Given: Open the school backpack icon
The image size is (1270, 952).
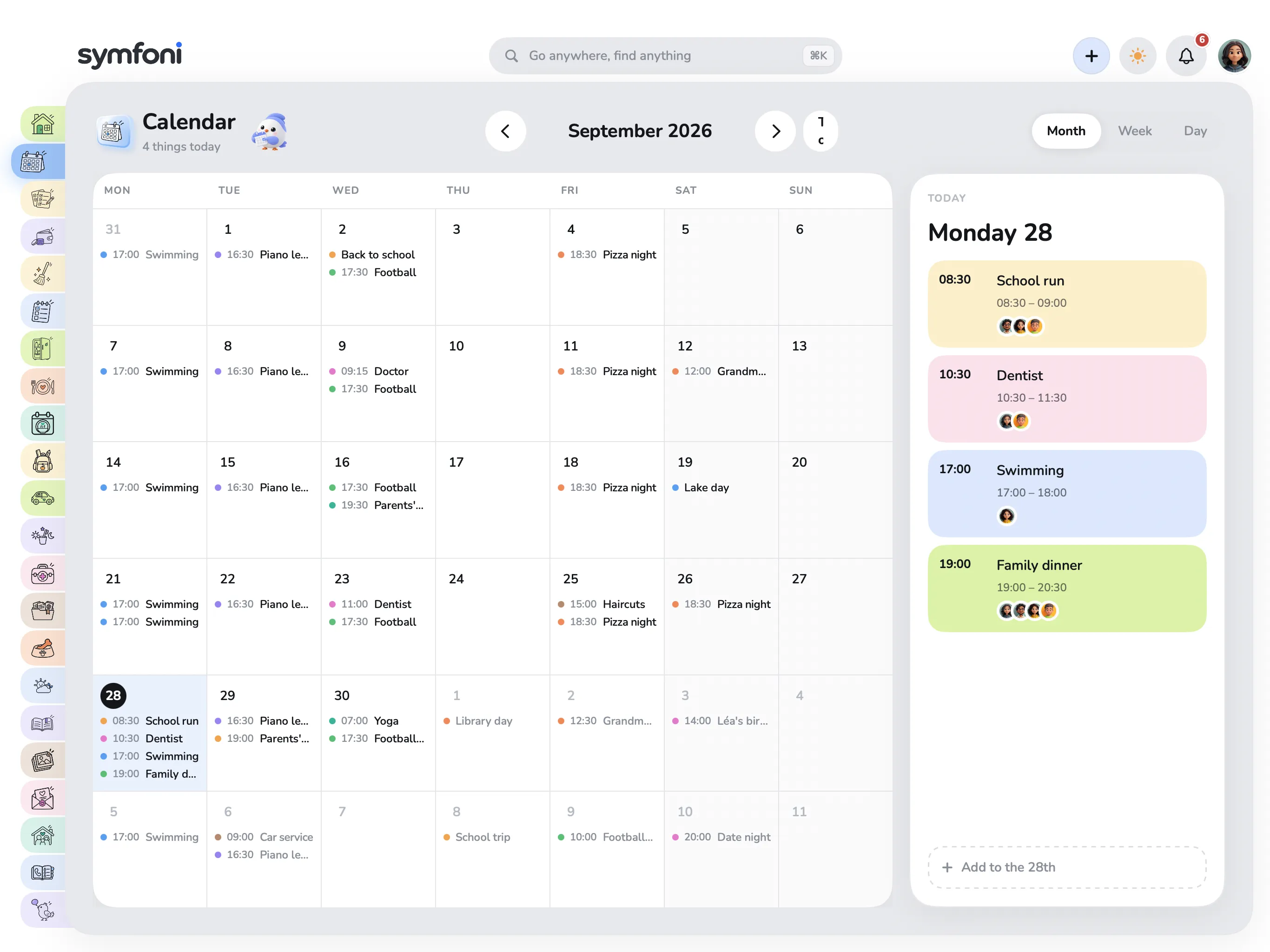Looking at the screenshot, I should [43, 461].
